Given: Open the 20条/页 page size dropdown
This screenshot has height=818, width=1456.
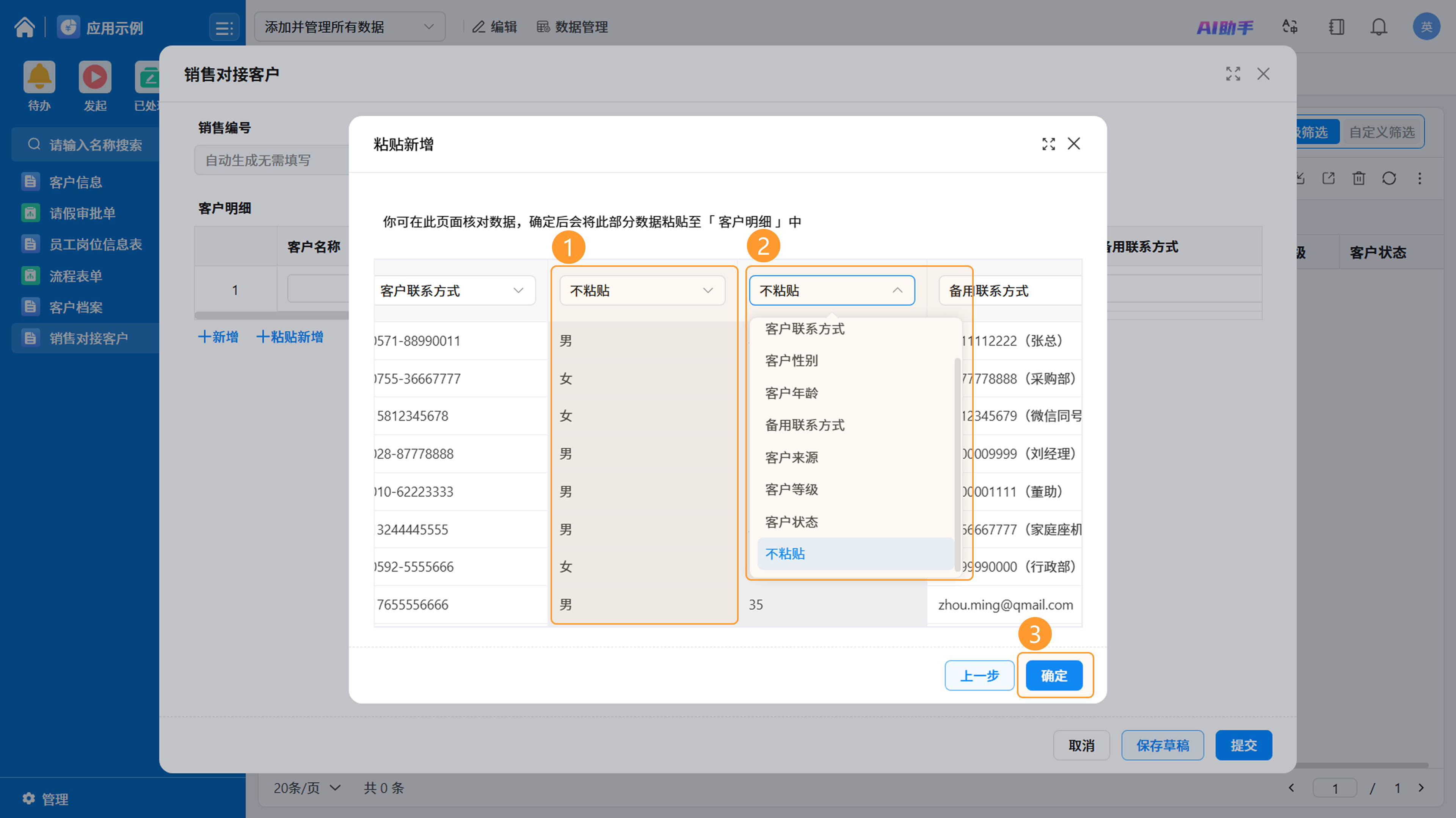Looking at the screenshot, I should coord(307,788).
